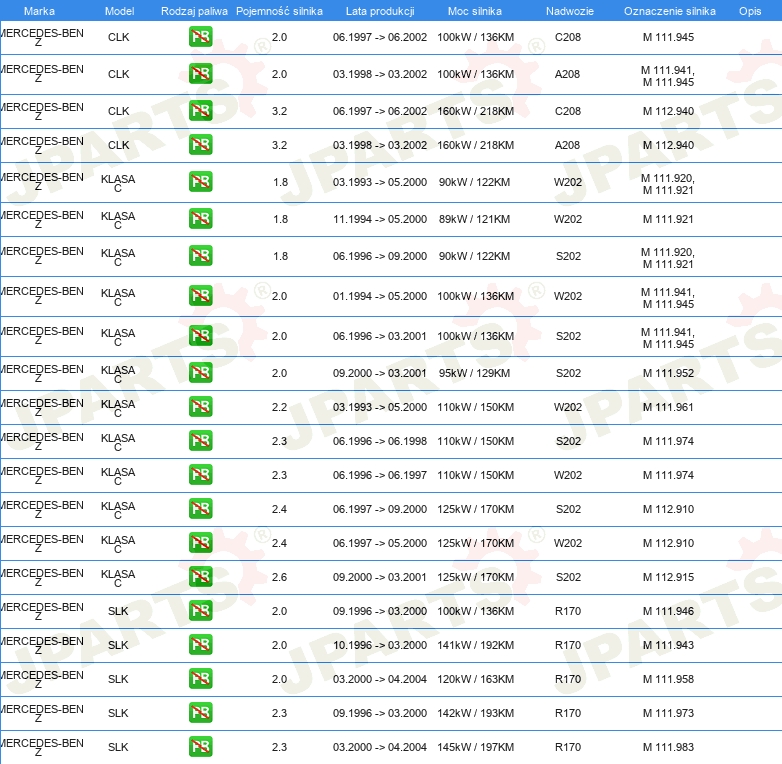The width and height of the screenshot is (782, 764).
Task: Click the fuel icon for SLK 141kW / 192KM
Action: click(200, 645)
